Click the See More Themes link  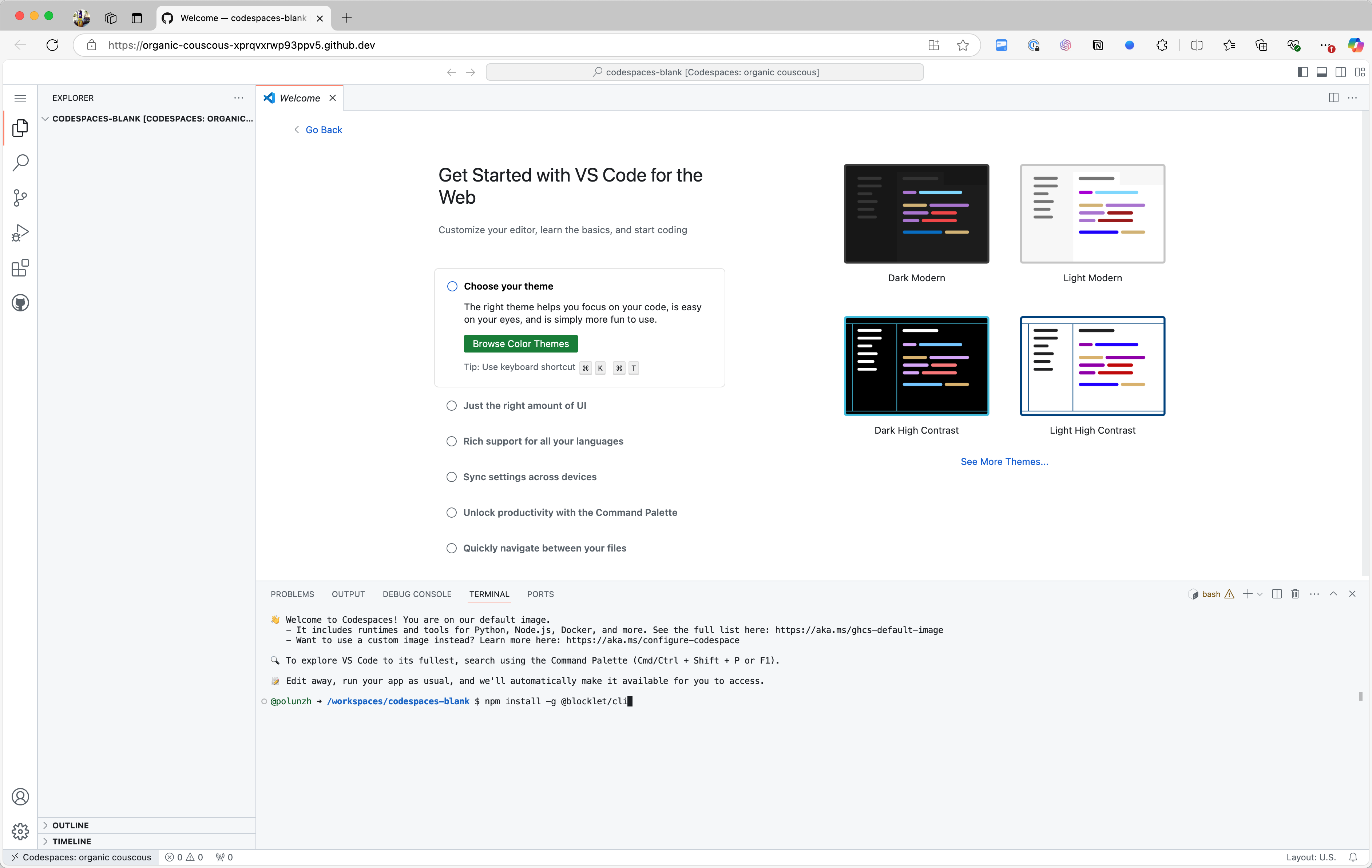pyautogui.click(x=1004, y=461)
